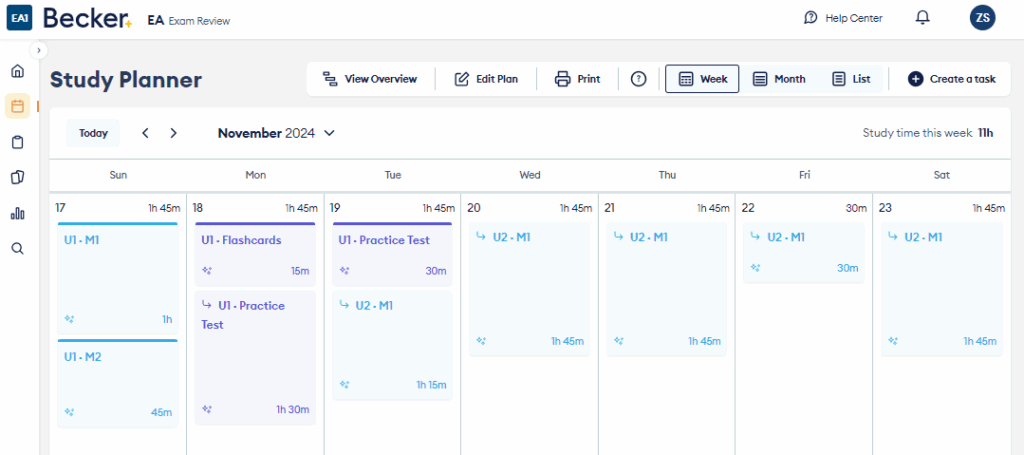Click the date number 20
Screen dimensions: 1024x455
click(x=474, y=208)
